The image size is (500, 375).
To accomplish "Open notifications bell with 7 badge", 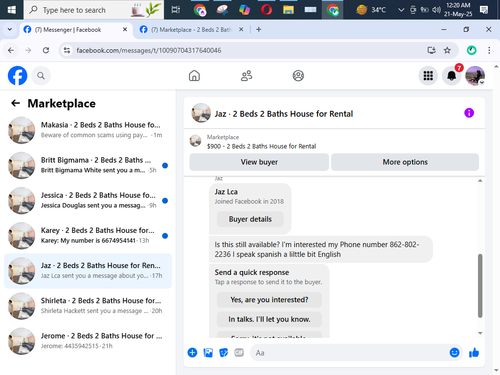I will (x=451, y=76).
